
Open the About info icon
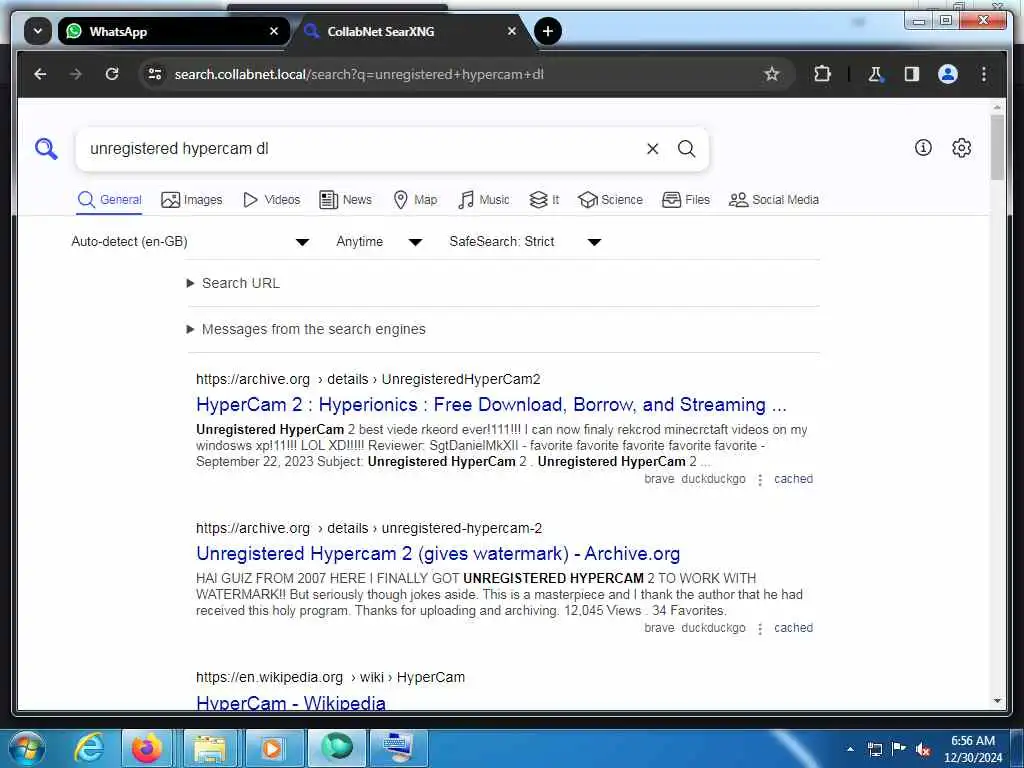(x=923, y=148)
